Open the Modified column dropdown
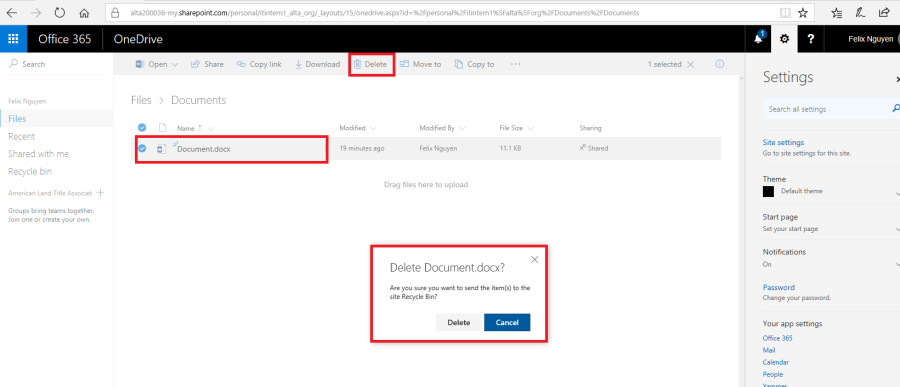 374,128
